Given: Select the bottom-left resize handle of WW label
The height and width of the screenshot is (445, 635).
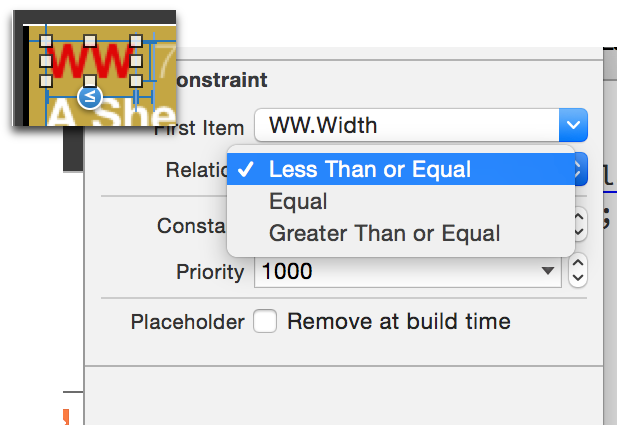Looking at the screenshot, I should pos(46,81).
